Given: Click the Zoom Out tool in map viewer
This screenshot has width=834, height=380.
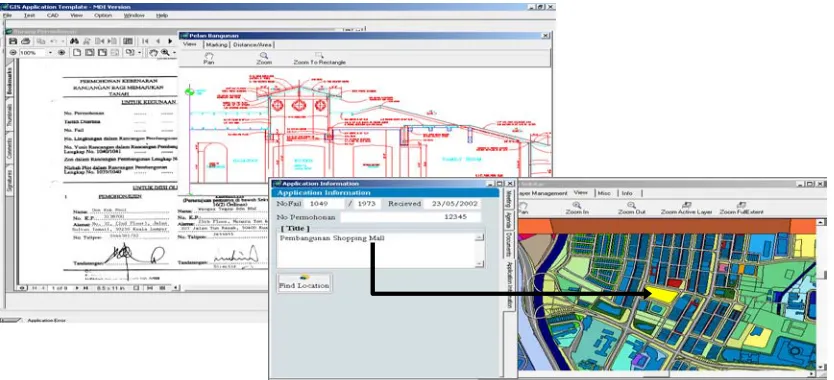Looking at the screenshot, I should 631,208.
